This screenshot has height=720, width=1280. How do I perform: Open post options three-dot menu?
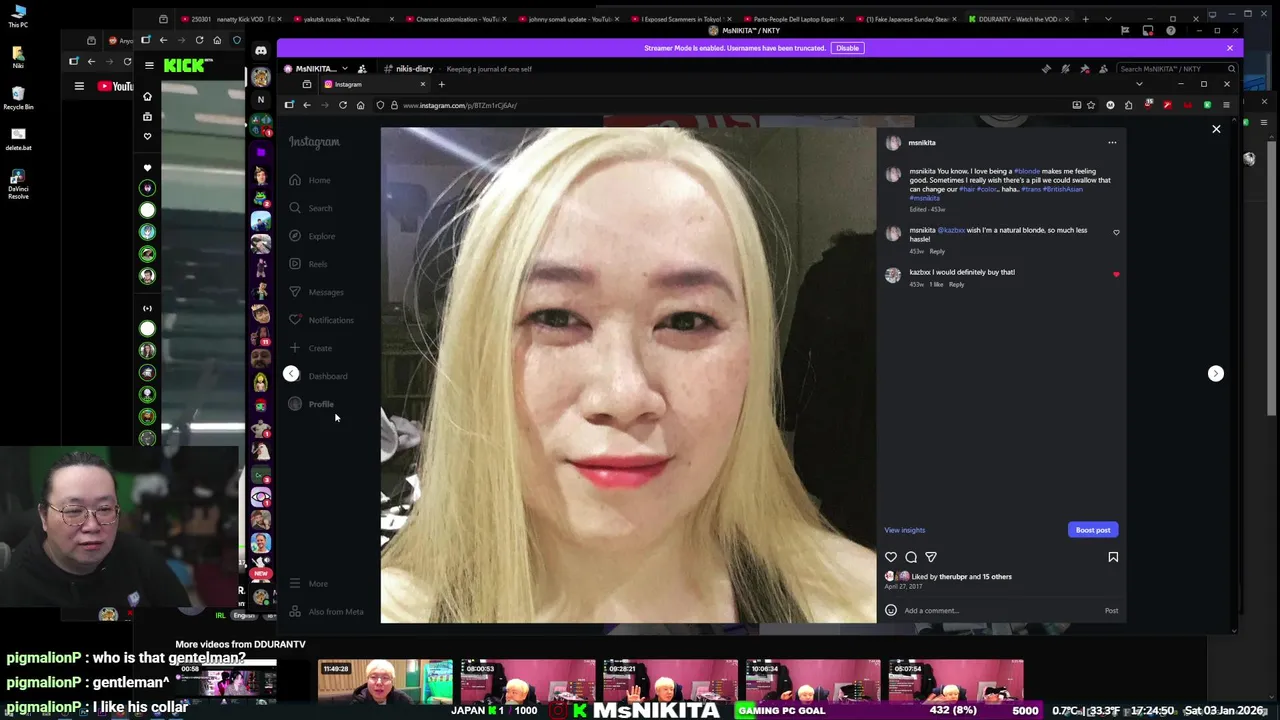(x=1112, y=142)
